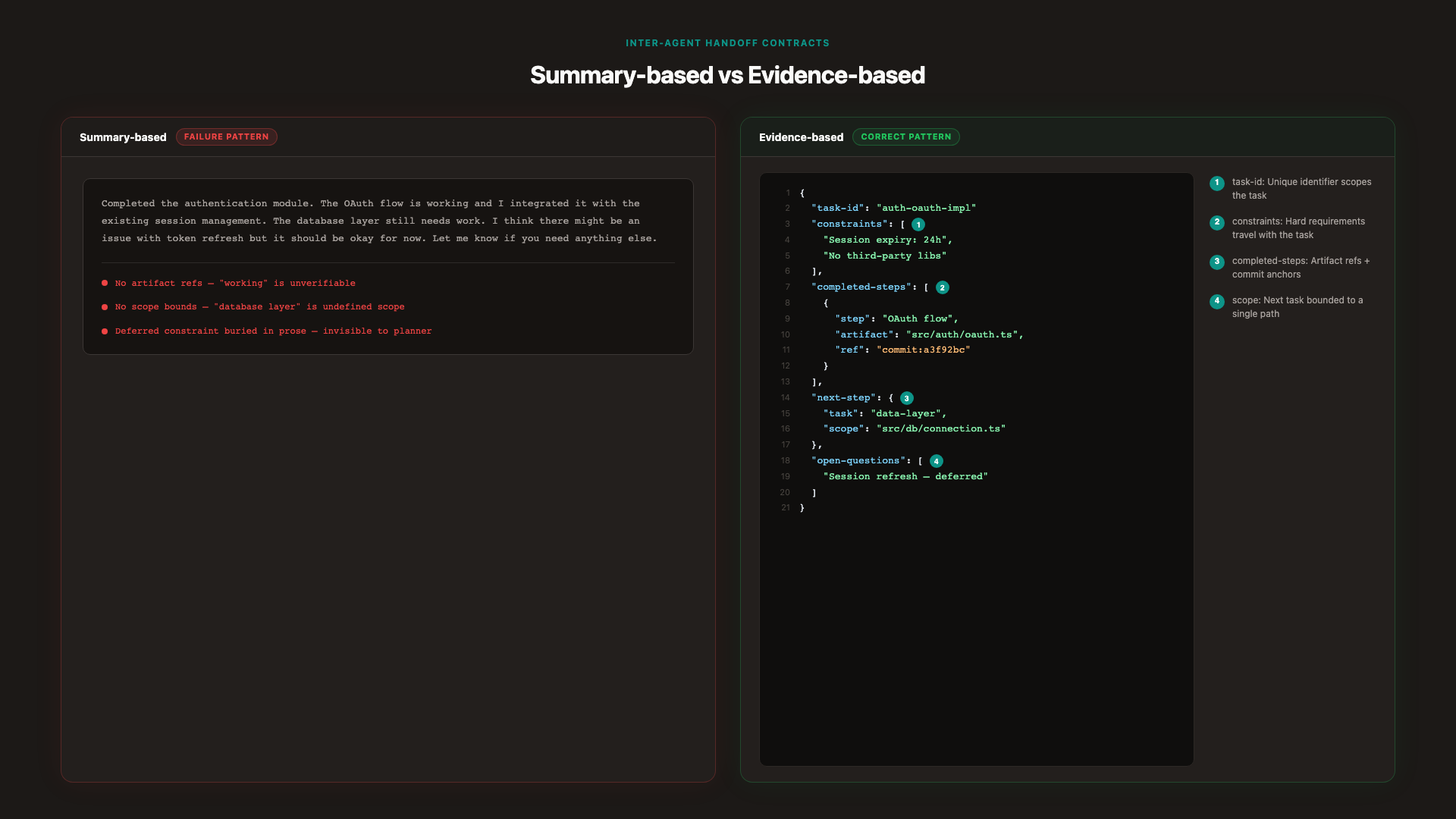The width and height of the screenshot is (1456, 819).
Task: Click the CORRECT PATTERN pill
Action: (x=906, y=136)
